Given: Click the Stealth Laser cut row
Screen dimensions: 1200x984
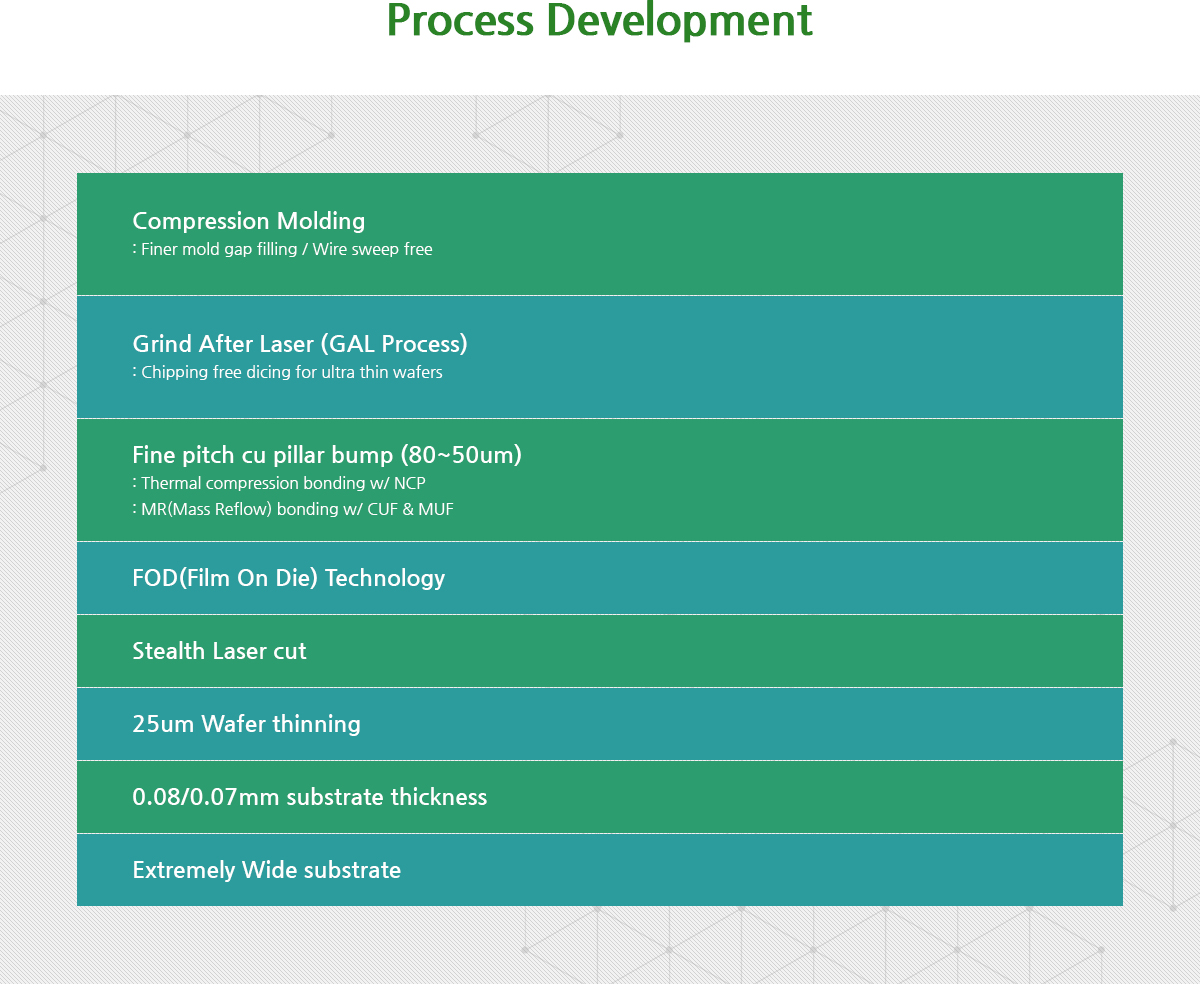Looking at the screenshot, I should (600, 651).
